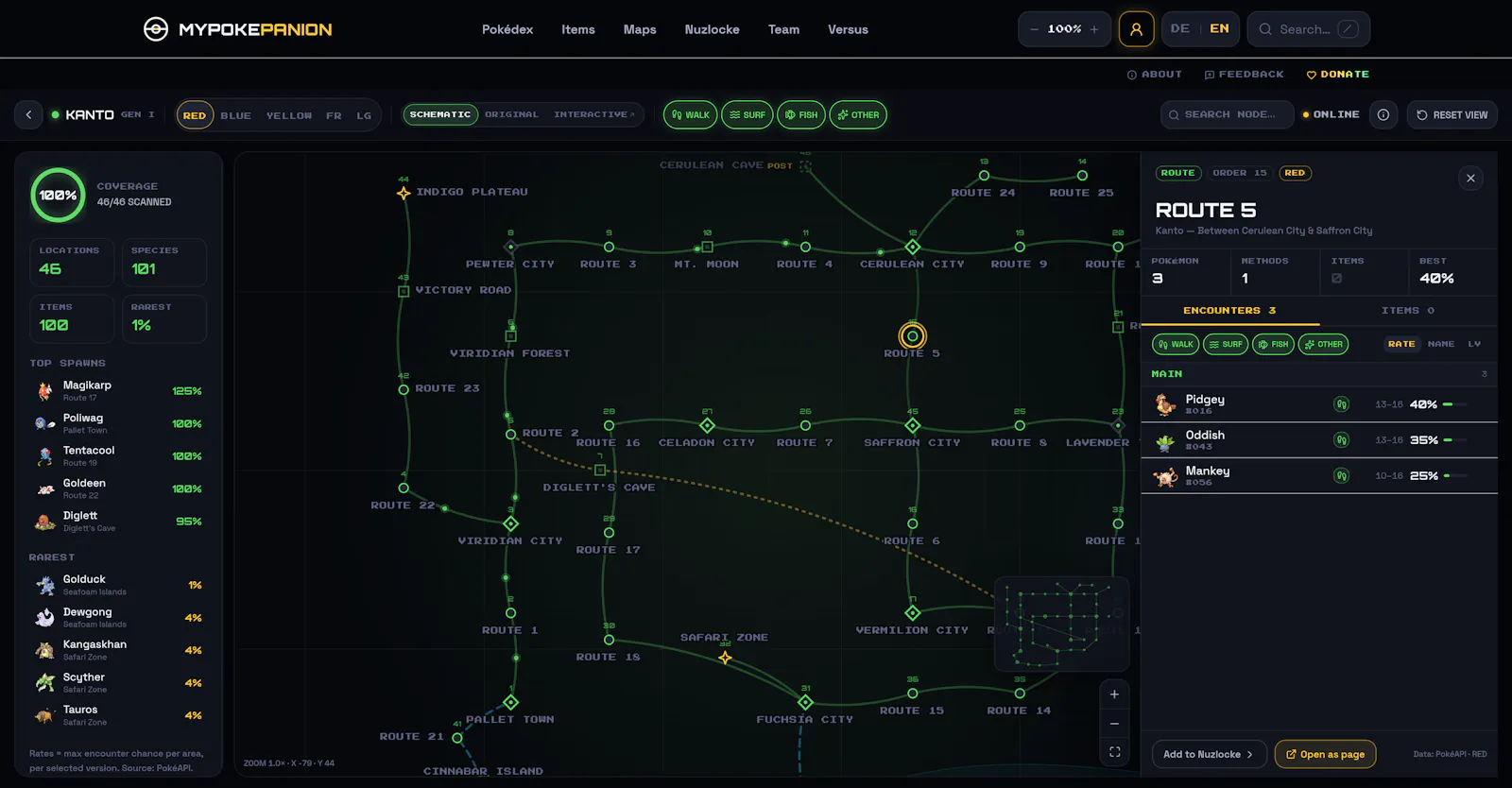This screenshot has width=1512, height=788.
Task: Click the Cerulean City diamond node
Action: [x=912, y=247]
